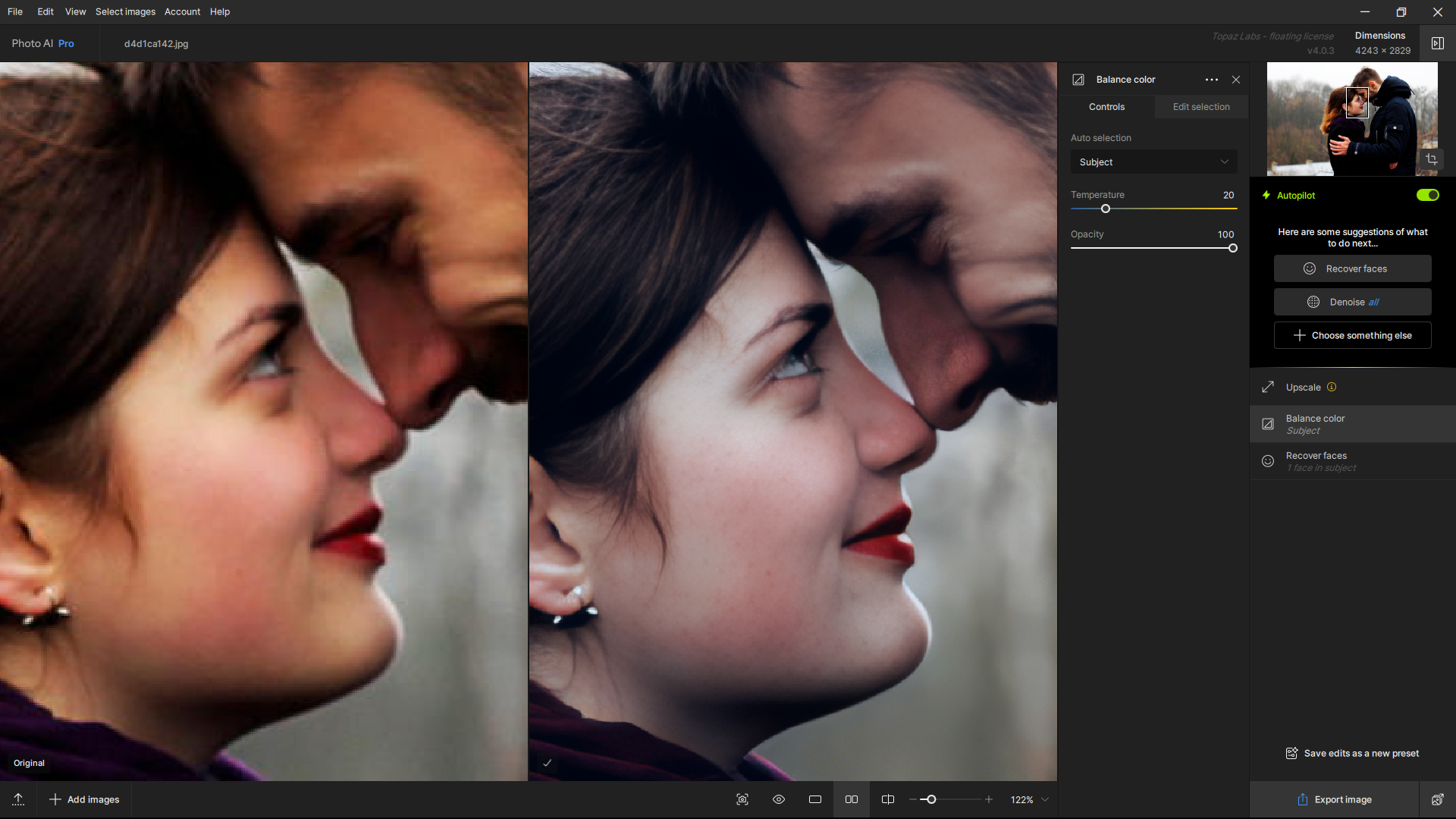Select single view layout
The image size is (1456, 819).
pos(815,799)
